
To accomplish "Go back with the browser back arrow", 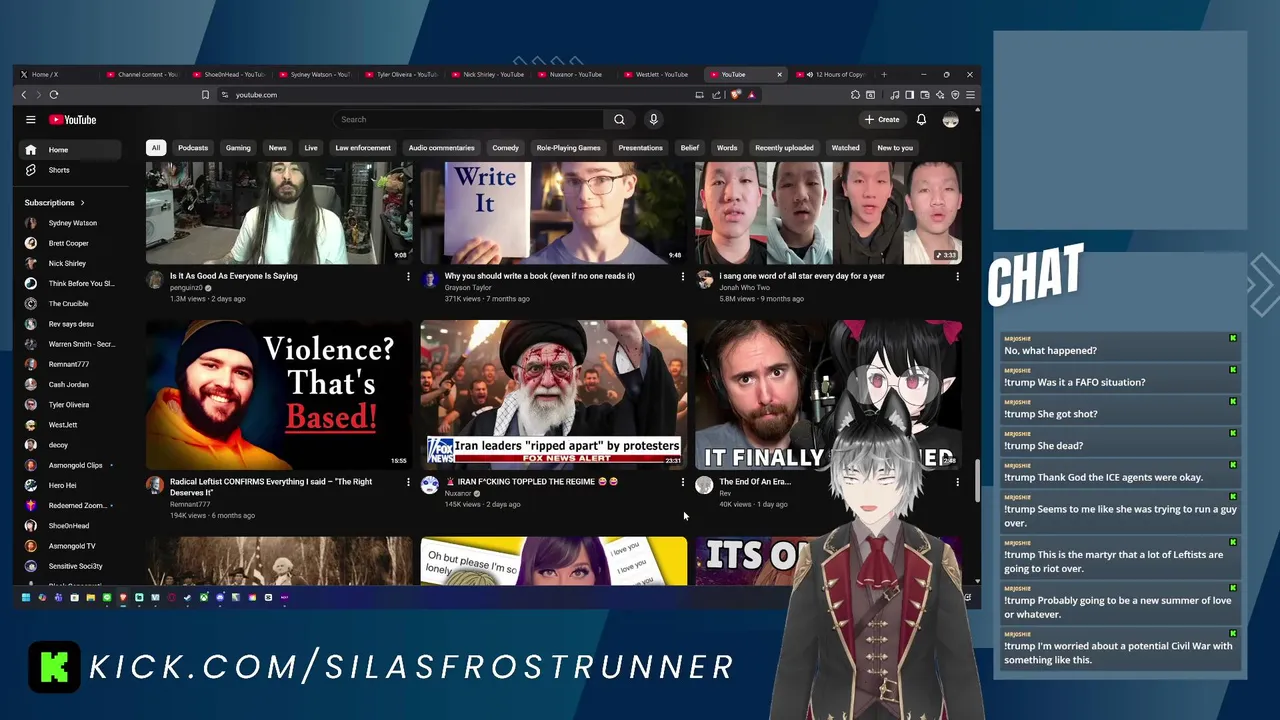I will pos(24,95).
